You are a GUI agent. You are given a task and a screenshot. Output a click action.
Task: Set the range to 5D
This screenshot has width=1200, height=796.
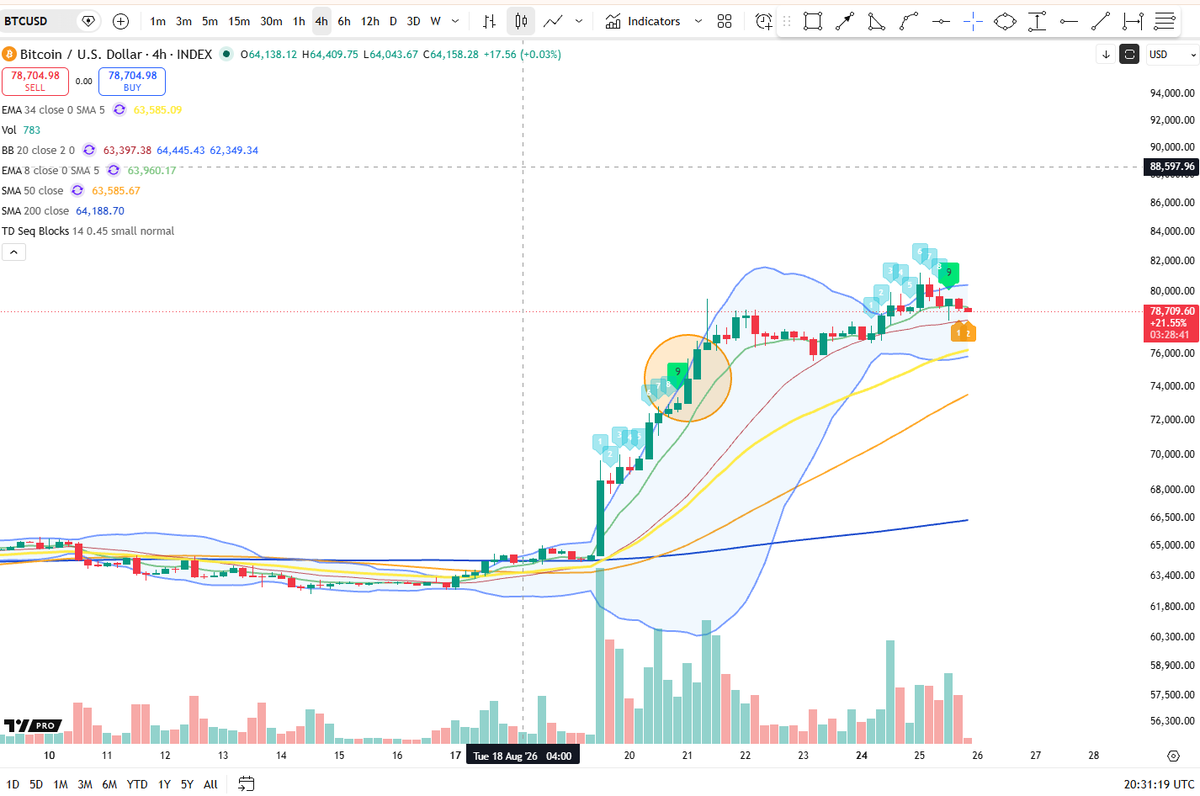click(x=36, y=785)
